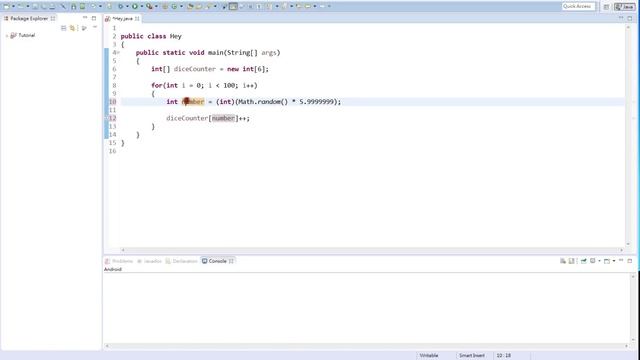This screenshot has height=360, width=640.
Task: Switch to the Java perspective button
Action: [624, 7]
